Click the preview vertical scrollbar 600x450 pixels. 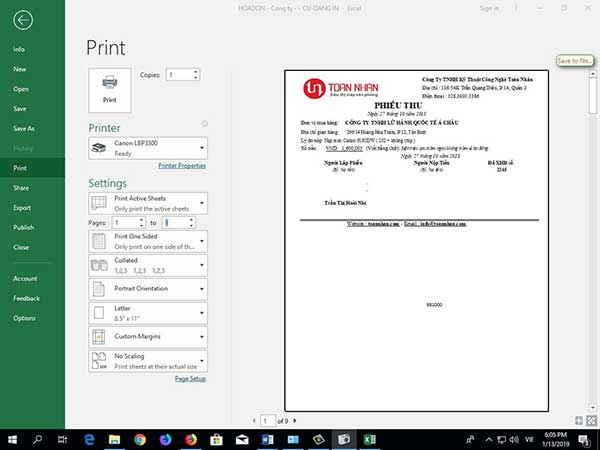593,241
